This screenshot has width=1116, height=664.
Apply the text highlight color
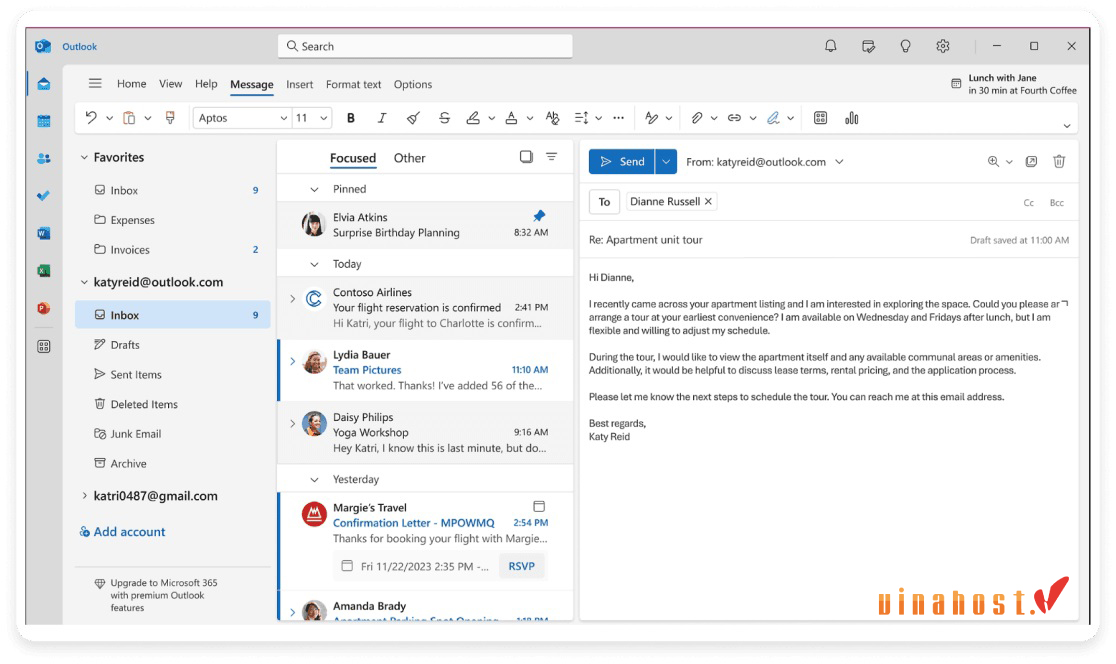(473, 118)
